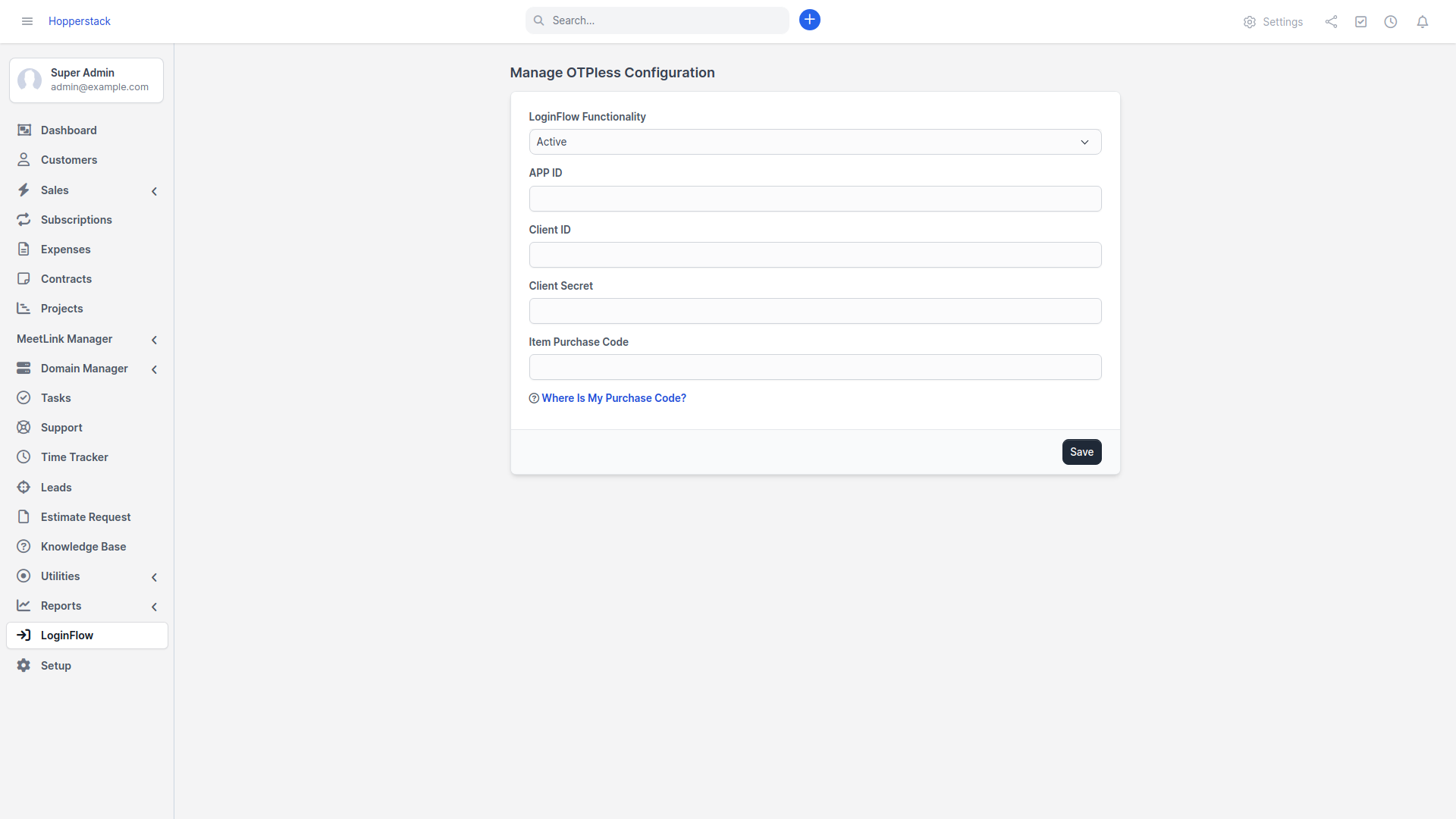Click the Sales lightning bolt icon

tap(24, 190)
